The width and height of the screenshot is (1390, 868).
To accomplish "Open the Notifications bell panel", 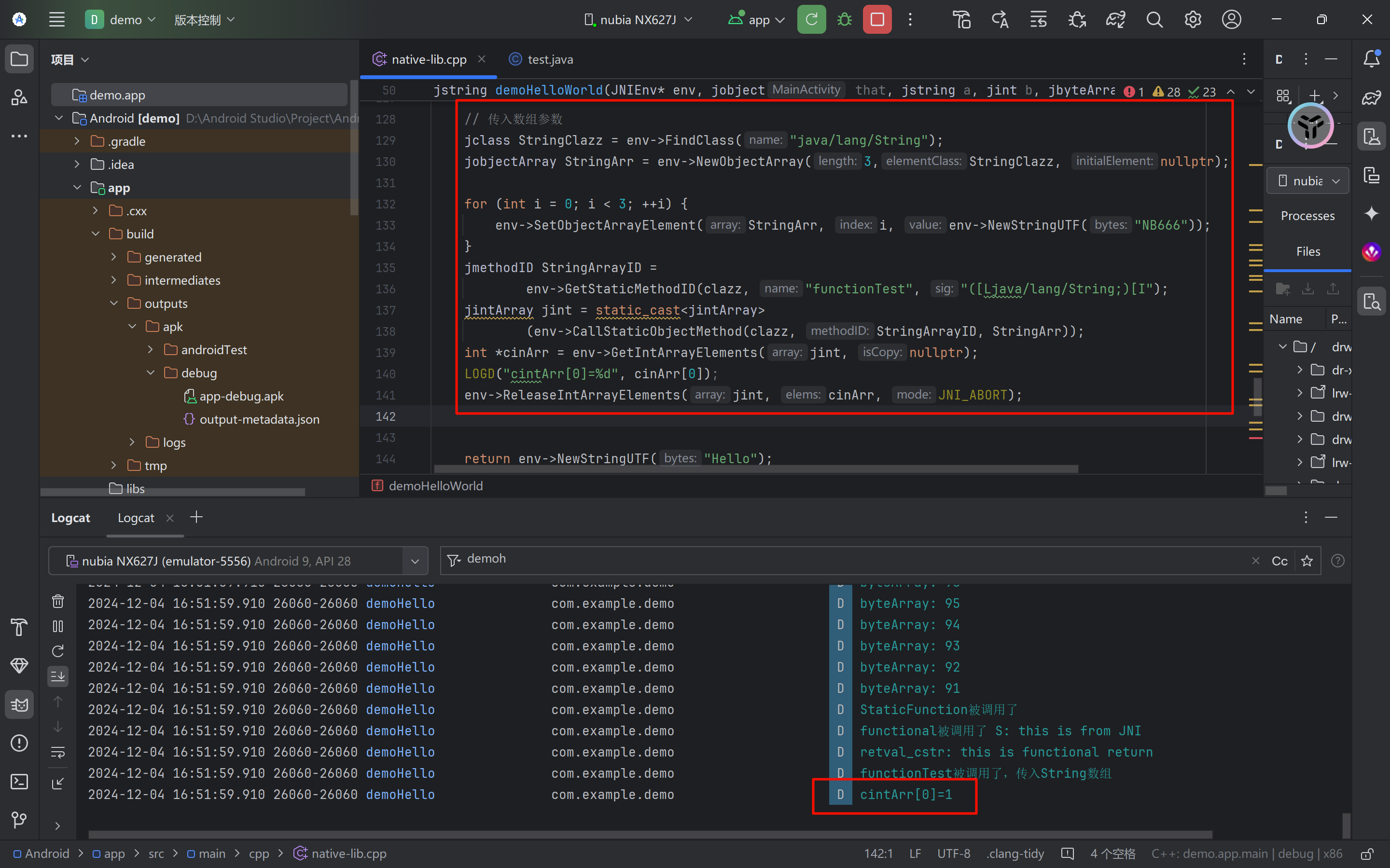I will pyautogui.click(x=1371, y=58).
